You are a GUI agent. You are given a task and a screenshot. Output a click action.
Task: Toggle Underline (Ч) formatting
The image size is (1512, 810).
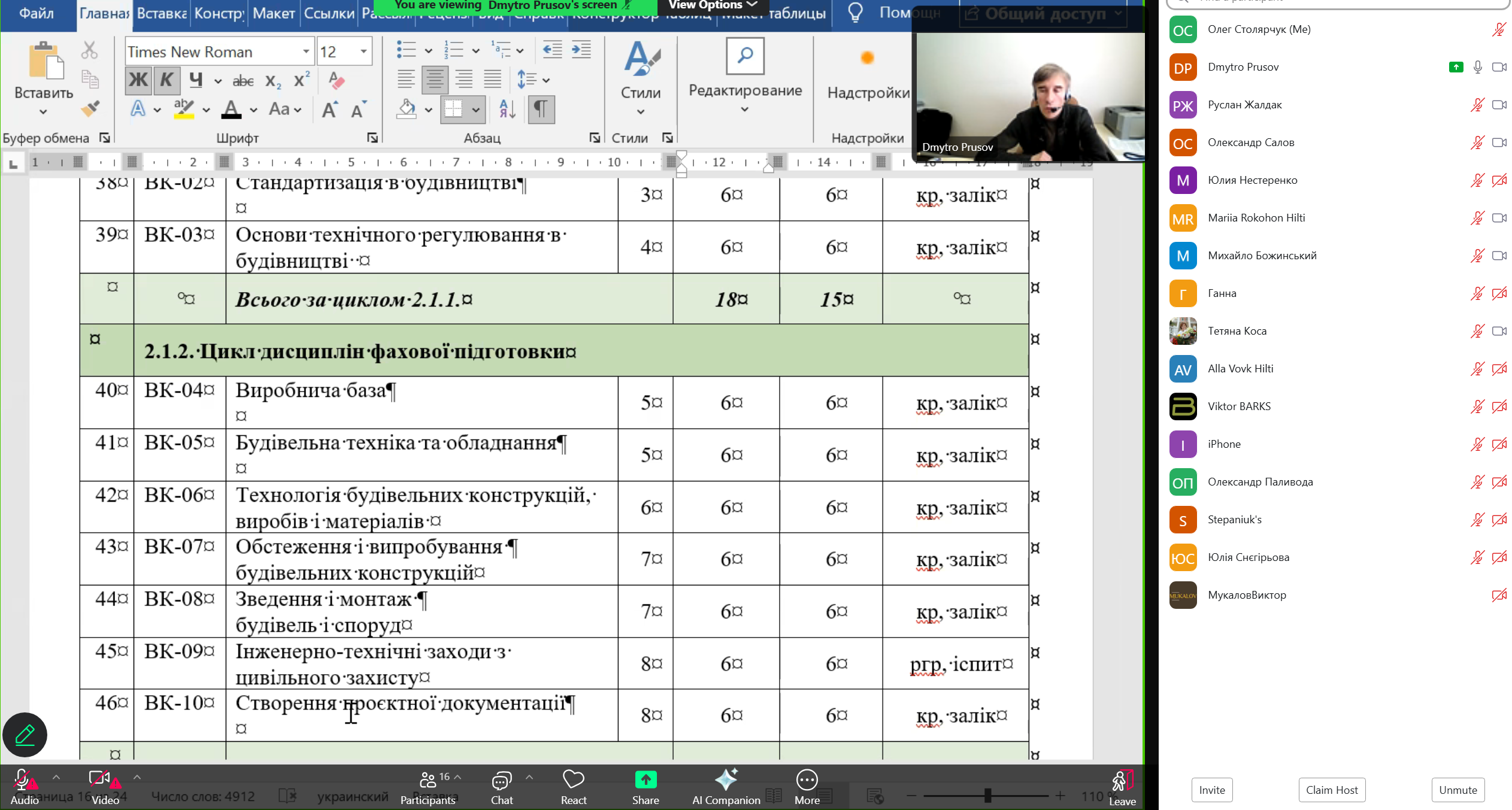click(196, 80)
